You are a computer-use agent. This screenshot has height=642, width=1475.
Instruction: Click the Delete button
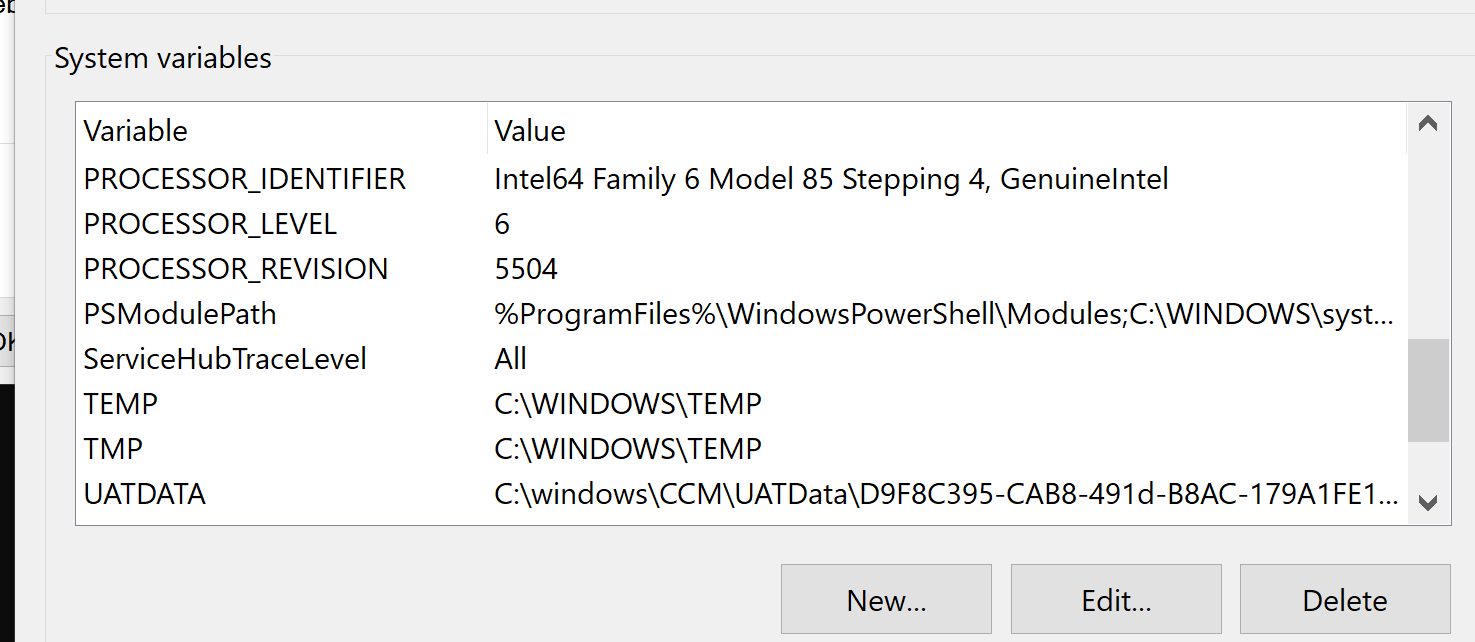[1344, 599]
